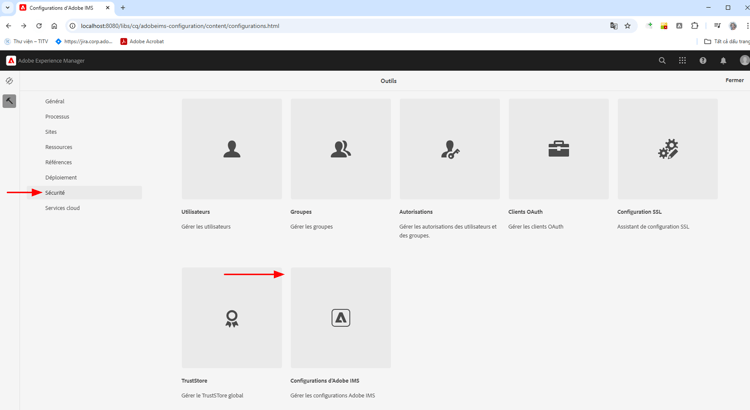Reload the page with refresh icon

[39, 26]
